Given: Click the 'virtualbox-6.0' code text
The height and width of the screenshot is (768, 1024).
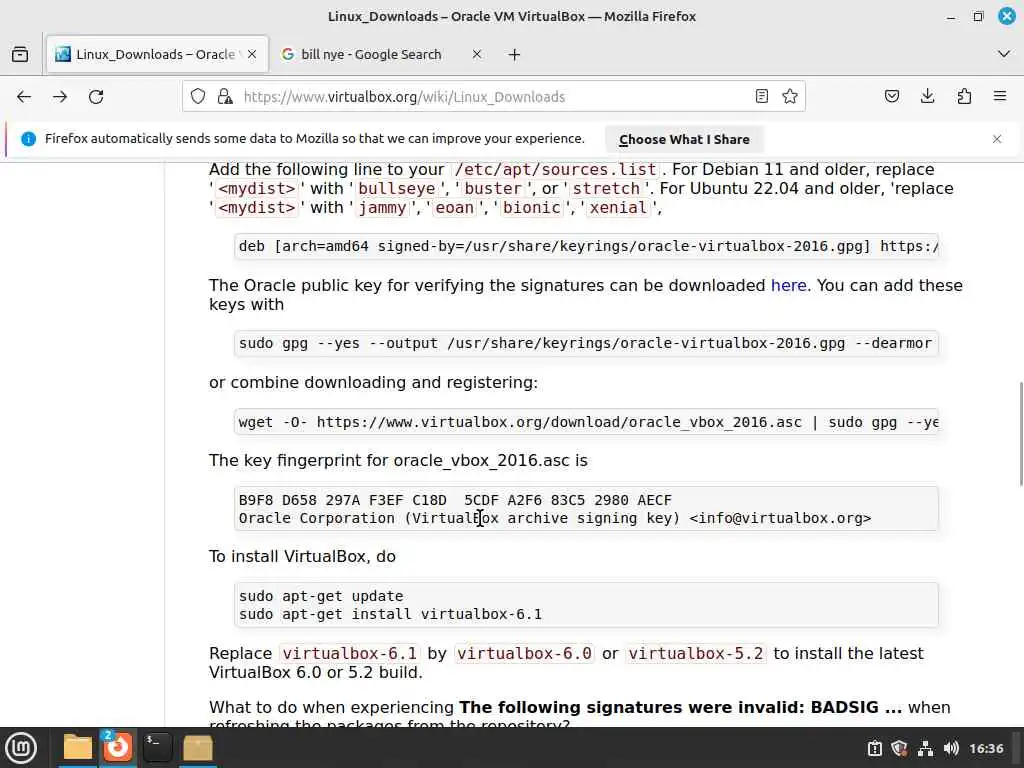Looking at the screenshot, I should pyautogui.click(x=524, y=654).
